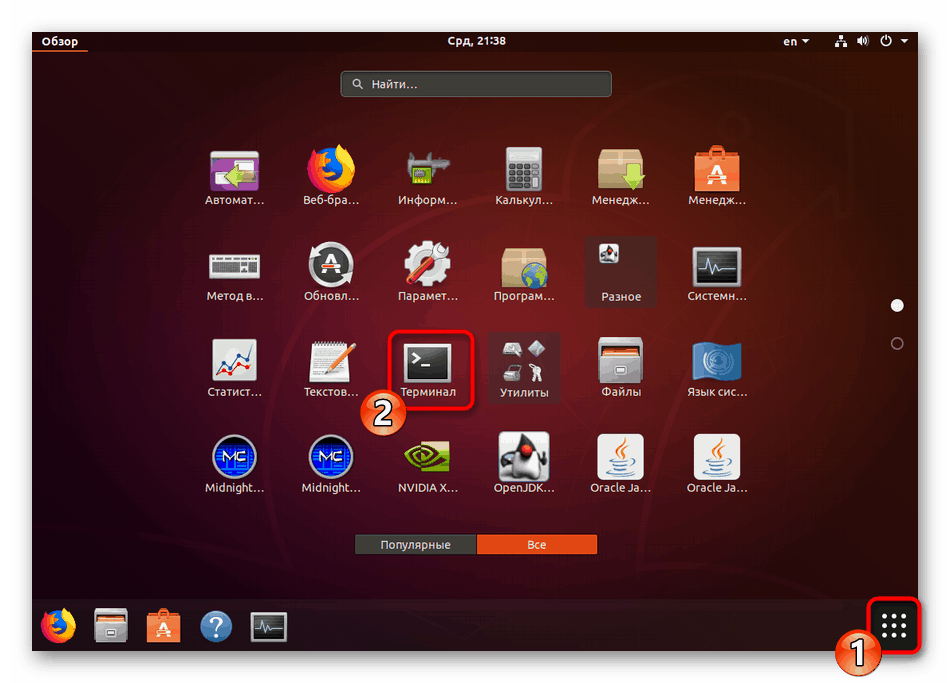Image resolution: width=950 pixels, height=683 pixels.
Task: Open the clock Срд, 21:38 menu
Action: 476,41
